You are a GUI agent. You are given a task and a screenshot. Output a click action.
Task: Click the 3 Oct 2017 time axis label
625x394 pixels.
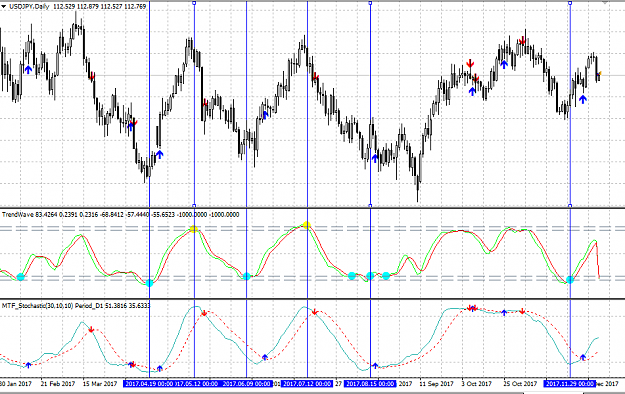[477, 384]
